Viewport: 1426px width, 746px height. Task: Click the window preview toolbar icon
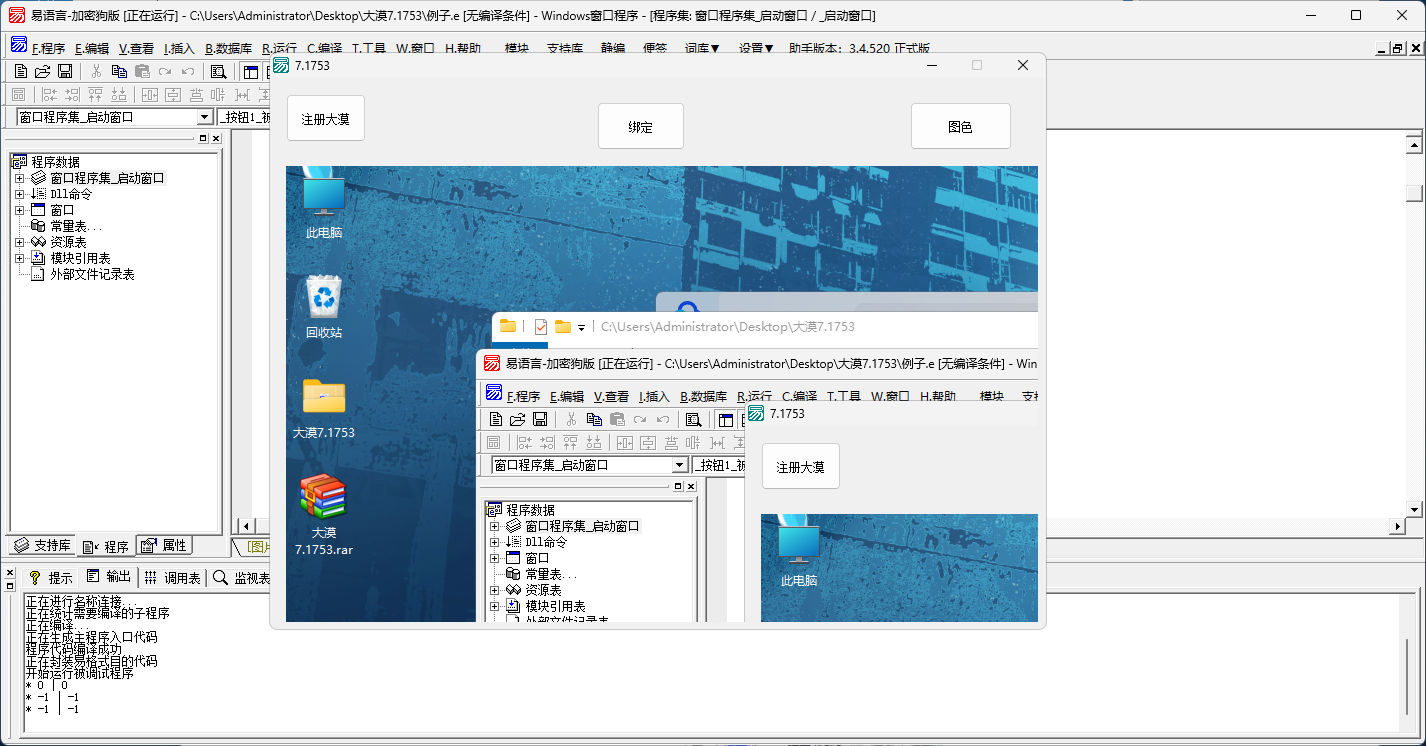coord(250,71)
